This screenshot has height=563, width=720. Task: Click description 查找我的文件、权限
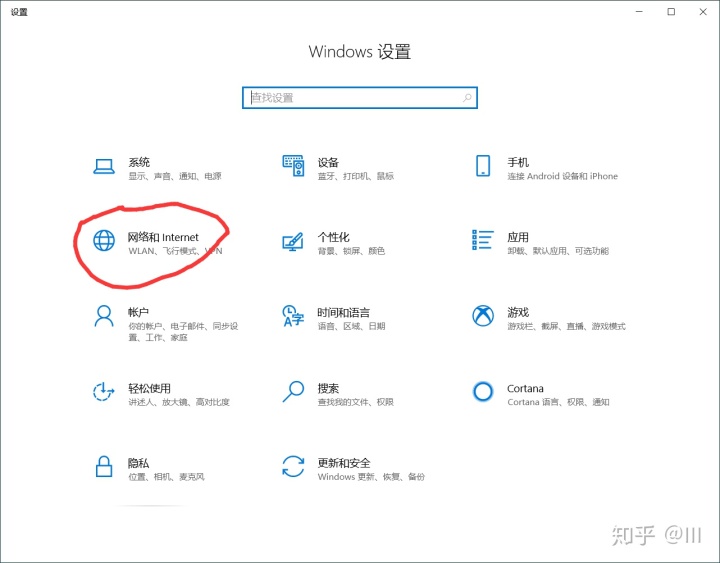356,402
